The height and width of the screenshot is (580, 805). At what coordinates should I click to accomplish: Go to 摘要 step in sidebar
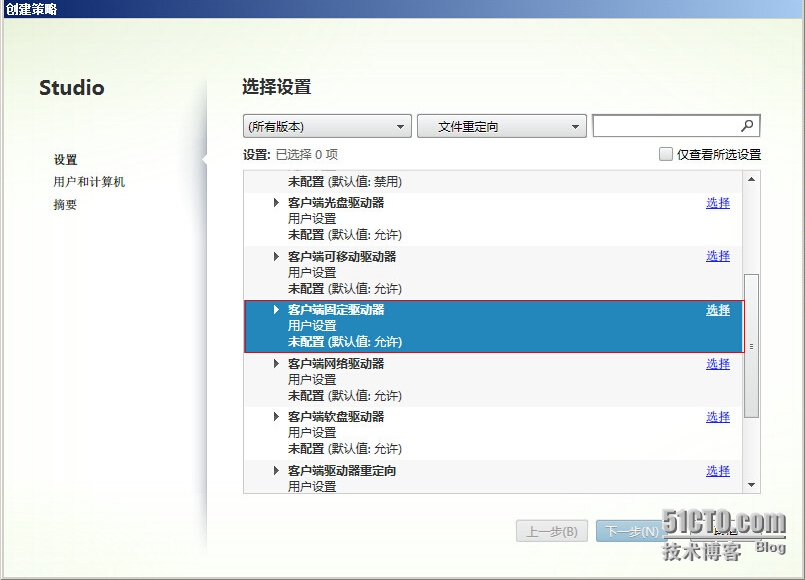tap(65, 204)
